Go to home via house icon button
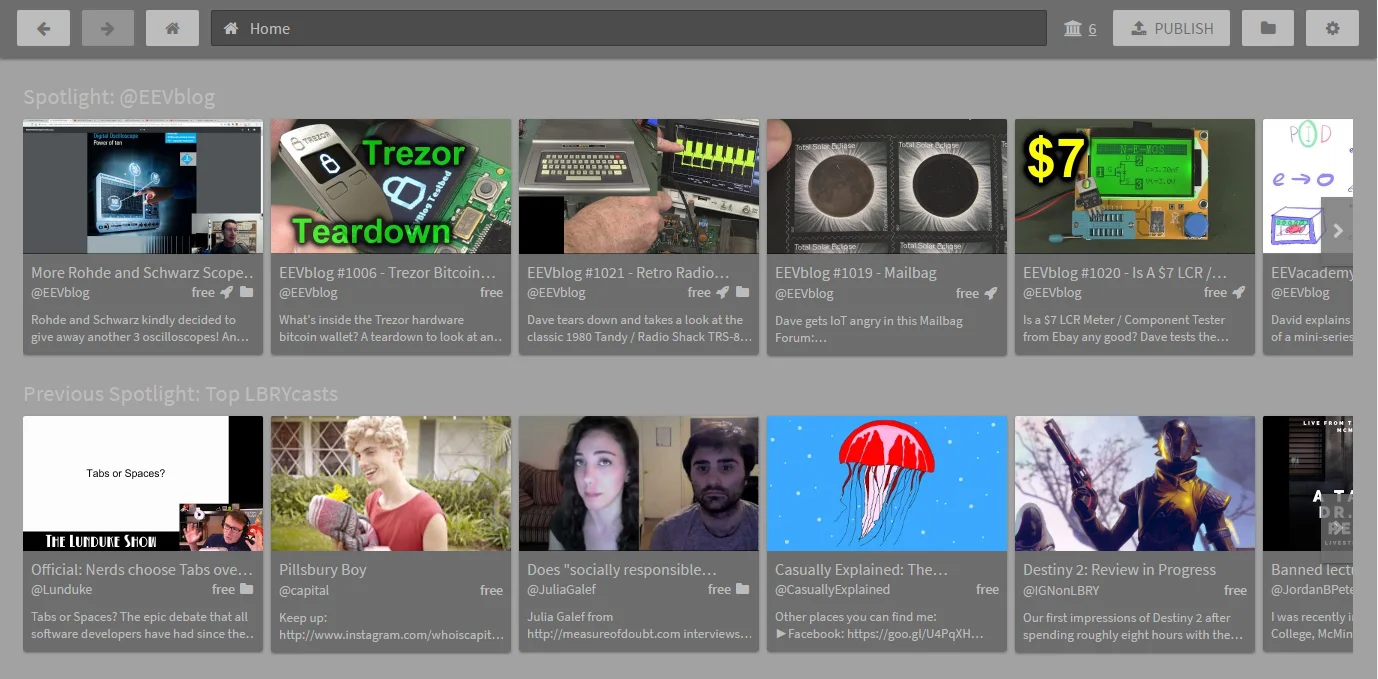Viewport: 1378px width, 679px height. point(172,29)
